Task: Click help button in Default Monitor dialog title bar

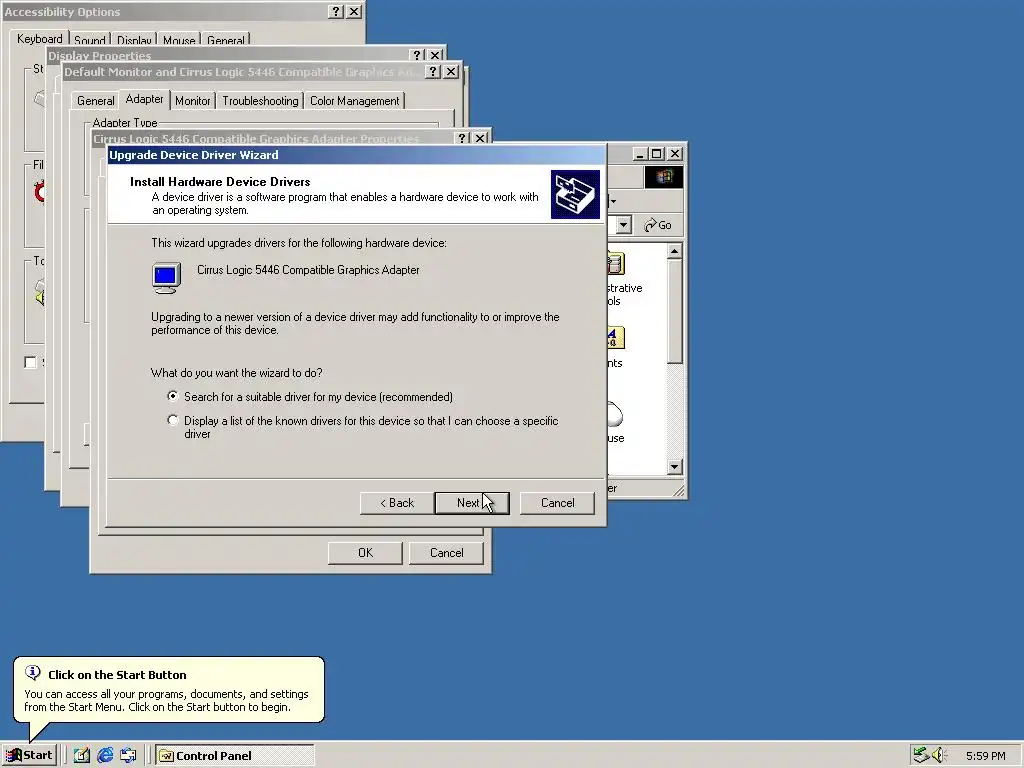Action: point(433,71)
